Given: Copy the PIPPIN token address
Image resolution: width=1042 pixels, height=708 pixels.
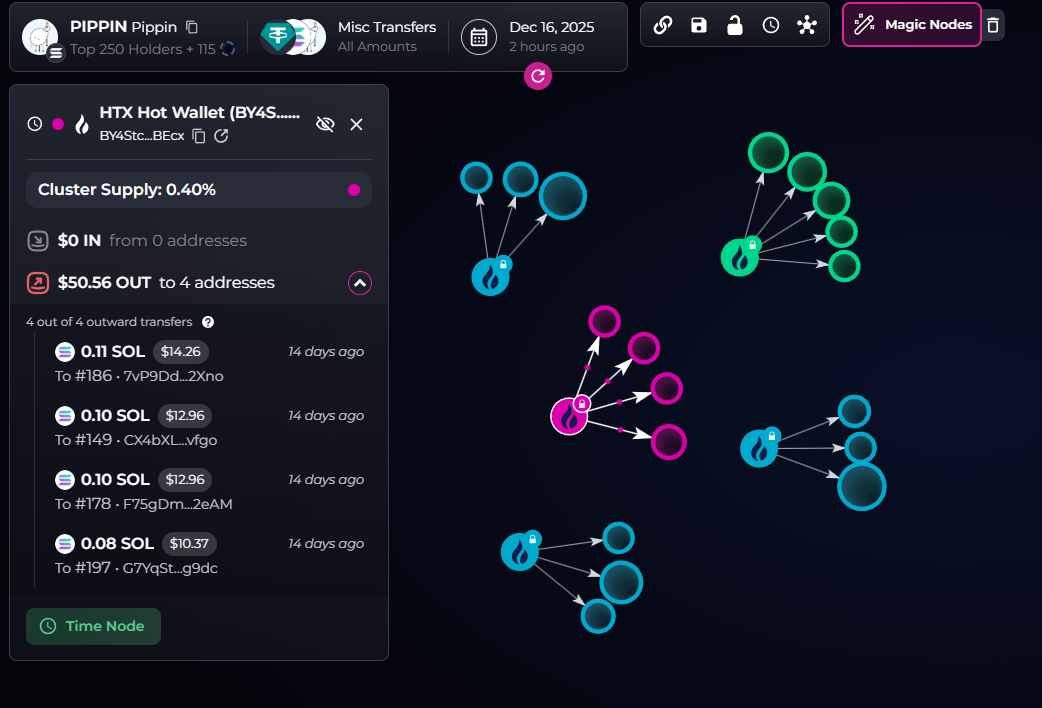Looking at the screenshot, I should click(192, 27).
